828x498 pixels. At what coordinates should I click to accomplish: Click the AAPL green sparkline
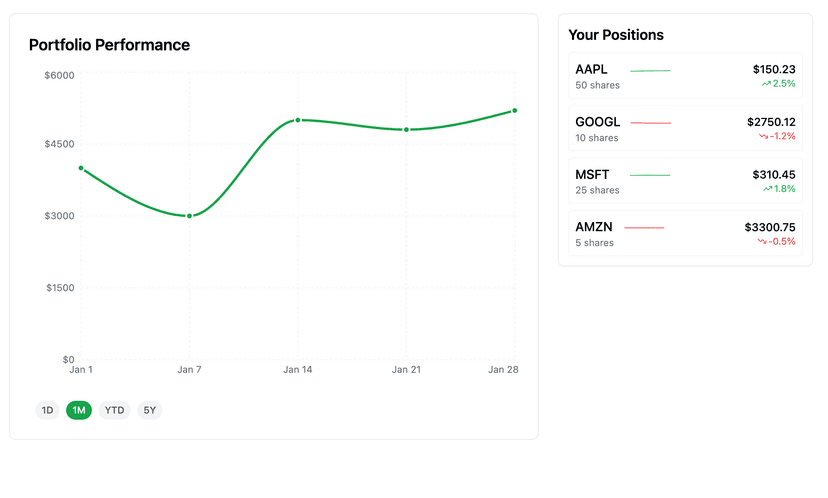point(650,71)
